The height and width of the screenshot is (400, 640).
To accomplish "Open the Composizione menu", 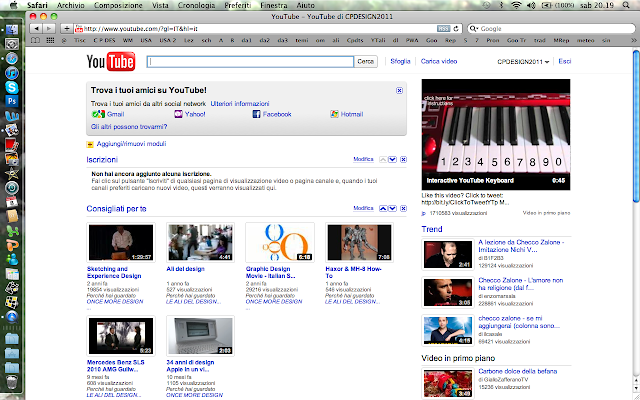I will click(118, 5).
